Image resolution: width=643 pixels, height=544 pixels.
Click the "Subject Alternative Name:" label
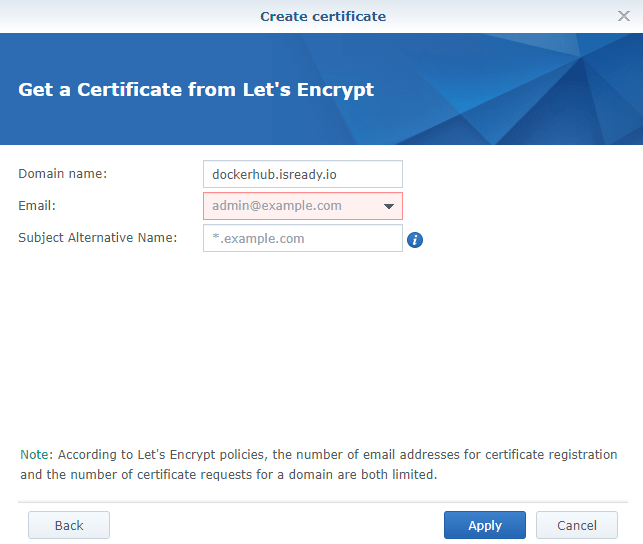pos(97,237)
